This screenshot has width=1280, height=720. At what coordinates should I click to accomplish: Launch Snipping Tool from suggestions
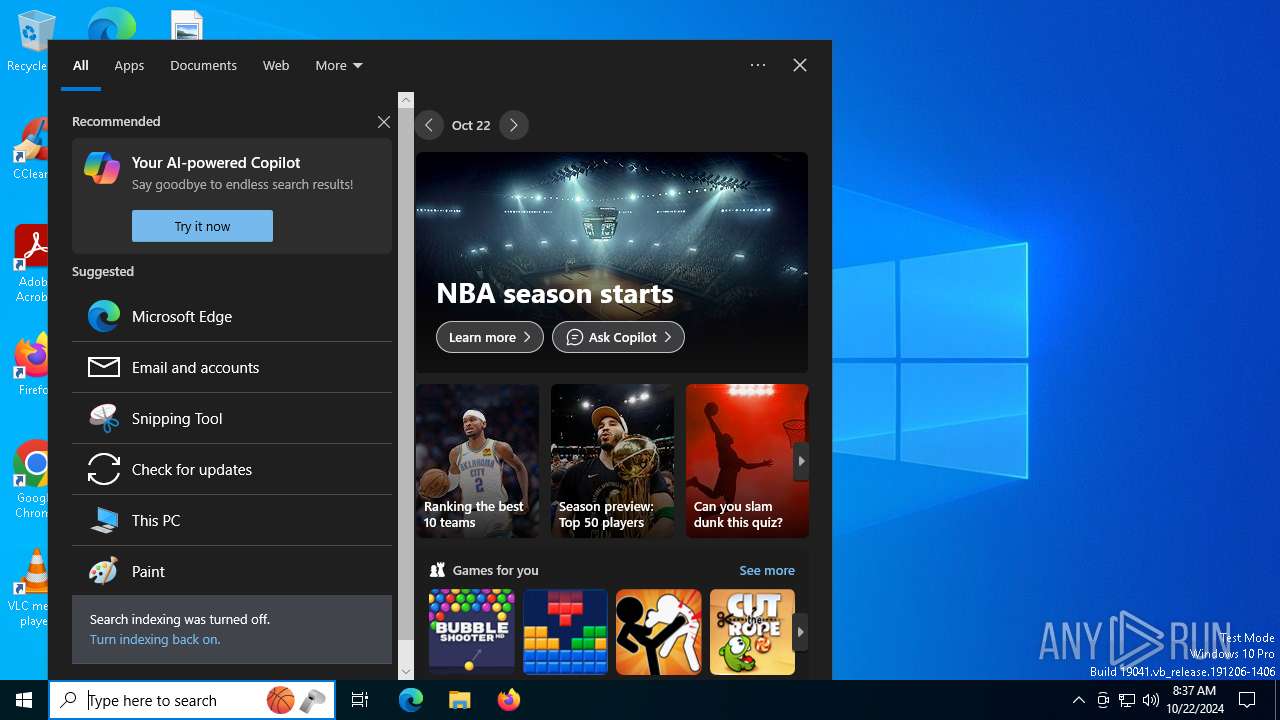coord(232,418)
